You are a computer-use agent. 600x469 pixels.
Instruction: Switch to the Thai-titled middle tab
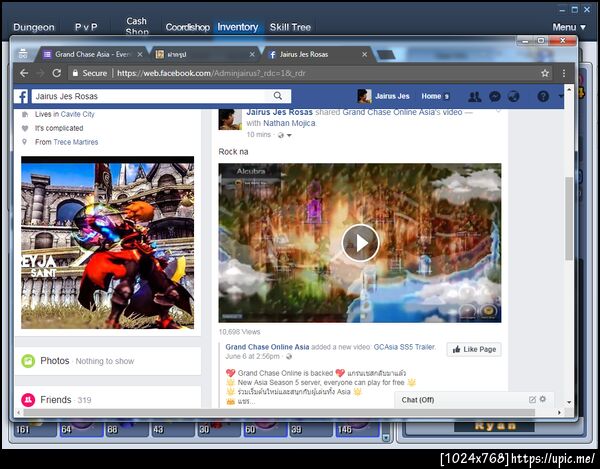[205, 55]
